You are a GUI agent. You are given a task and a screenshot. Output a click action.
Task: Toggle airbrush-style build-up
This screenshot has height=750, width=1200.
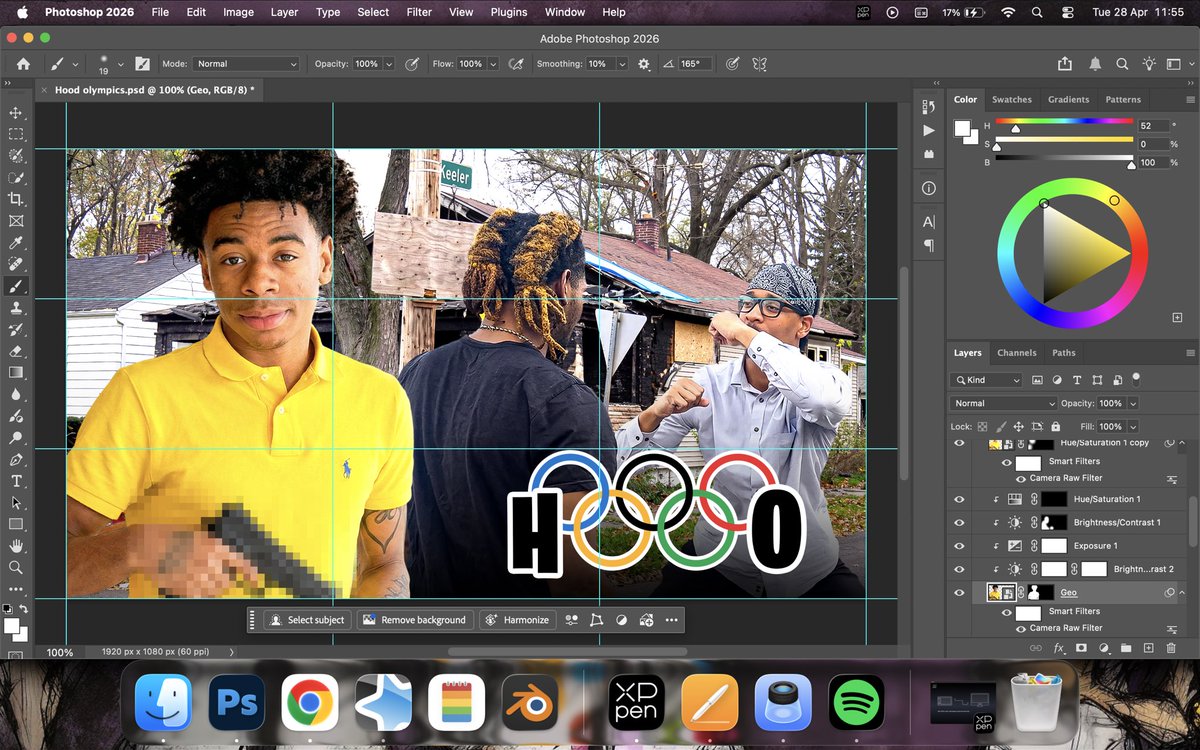tap(516, 63)
